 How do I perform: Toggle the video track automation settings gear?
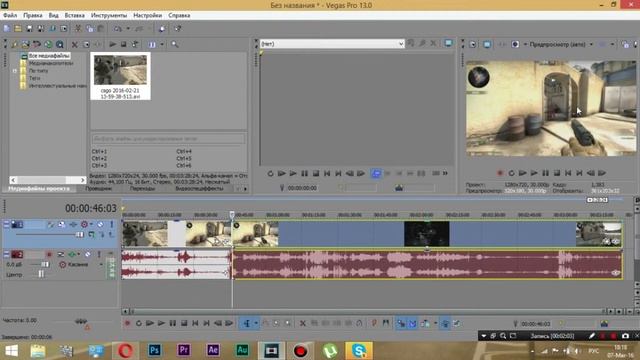coord(84,224)
